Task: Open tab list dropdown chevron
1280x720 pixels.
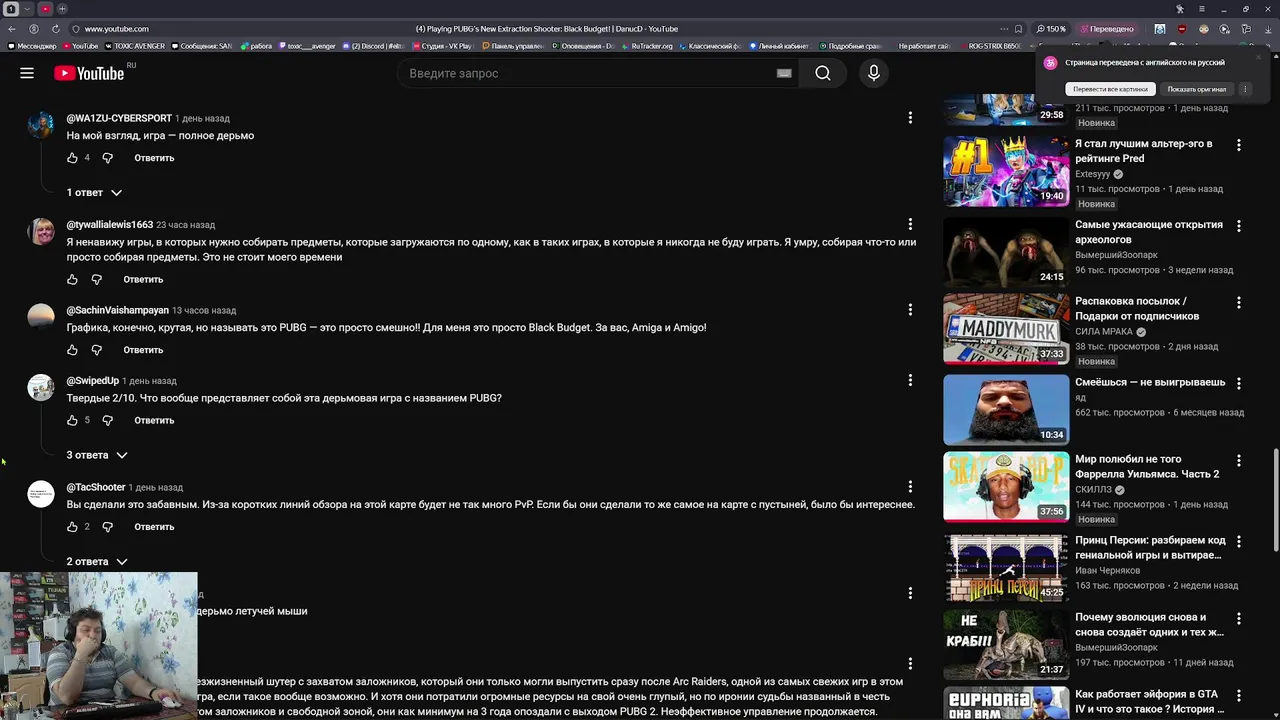Action: point(27,9)
